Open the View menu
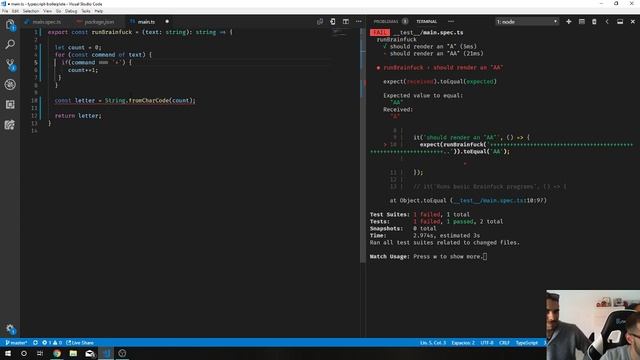Image resolution: width=640 pixels, height=360 pixels. 47,11
